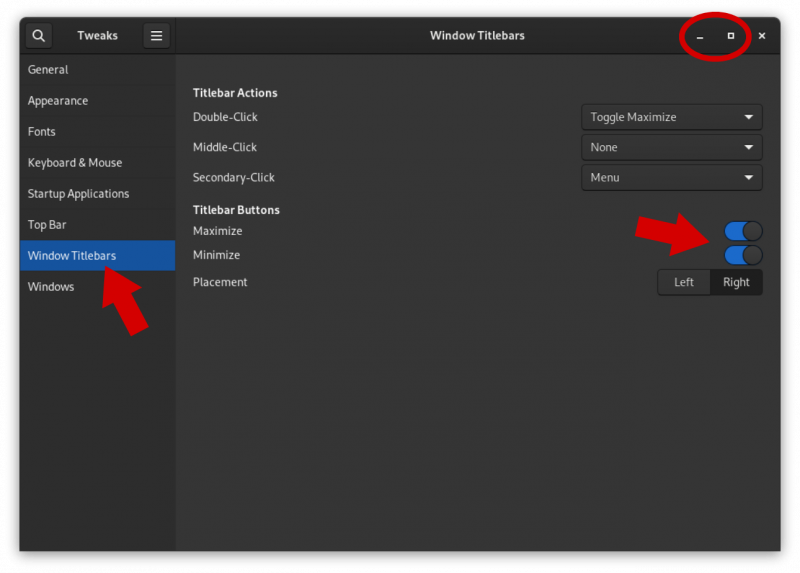
Task: Minimize the Tweaks window
Action: click(700, 36)
